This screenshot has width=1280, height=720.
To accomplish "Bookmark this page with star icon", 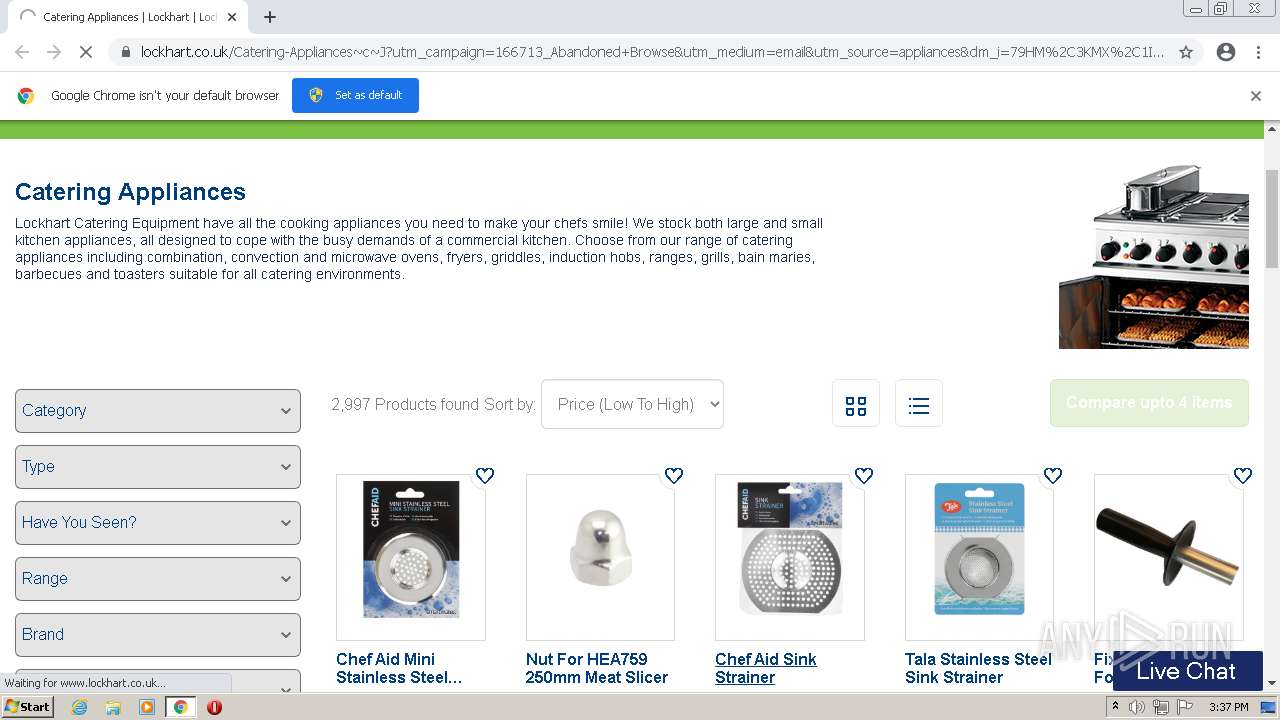I will (x=1186, y=52).
